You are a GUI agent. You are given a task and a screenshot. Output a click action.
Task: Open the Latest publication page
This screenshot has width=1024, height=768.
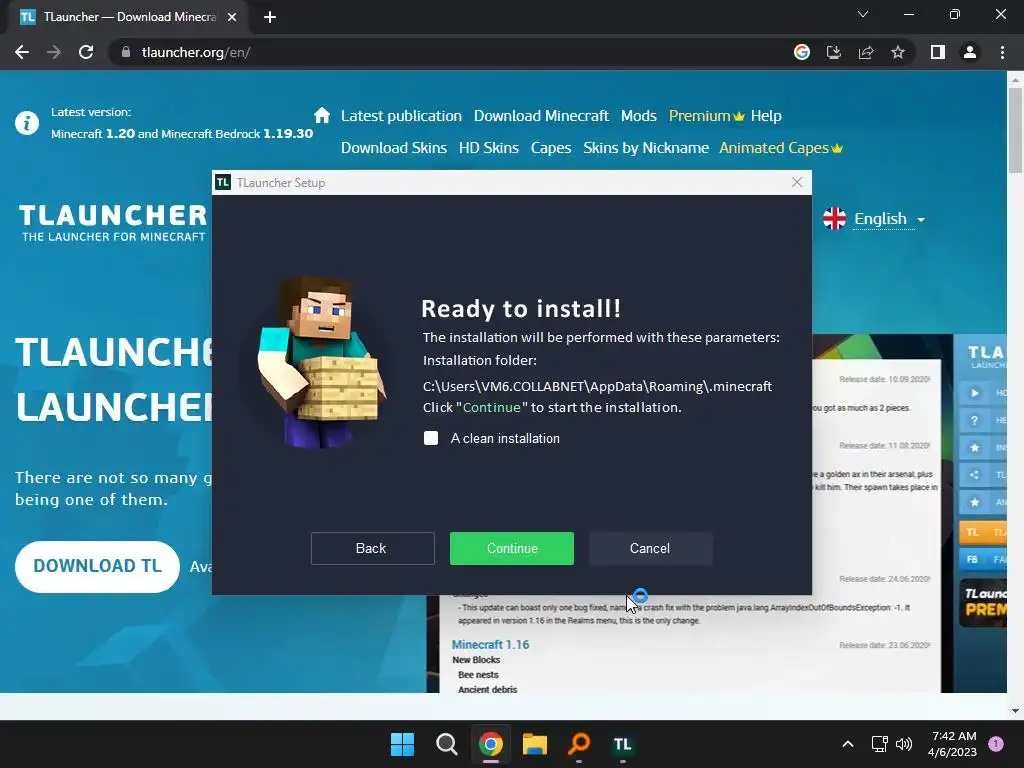click(x=401, y=116)
